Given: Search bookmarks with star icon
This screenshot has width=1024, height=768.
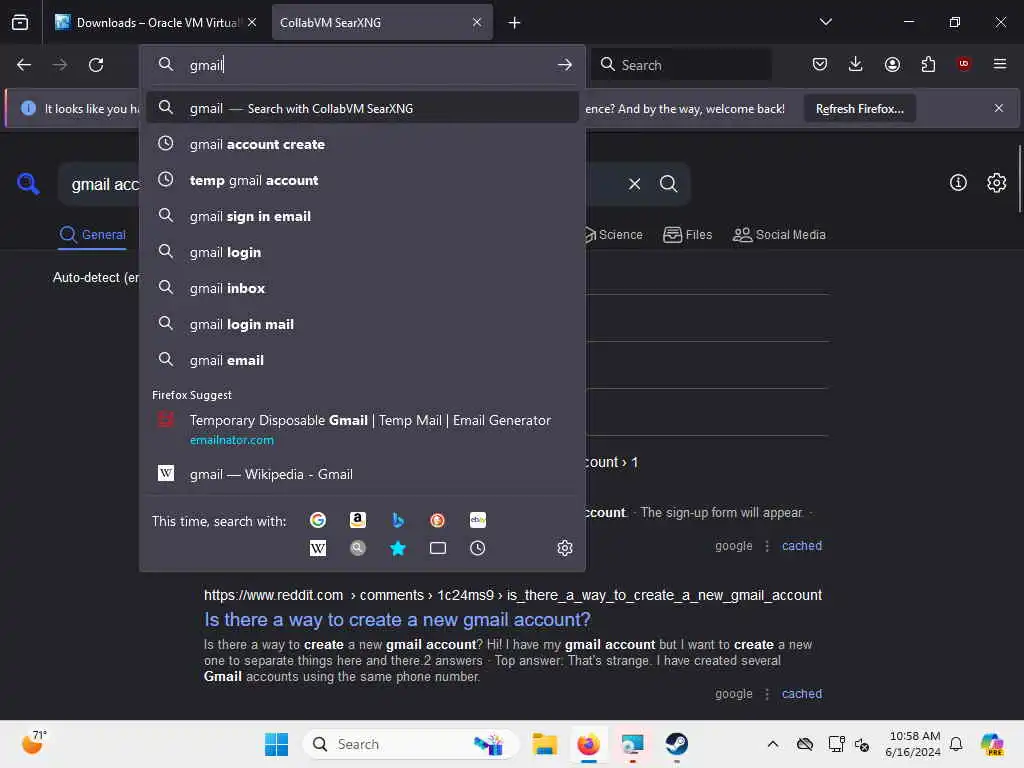Looking at the screenshot, I should point(398,548).
